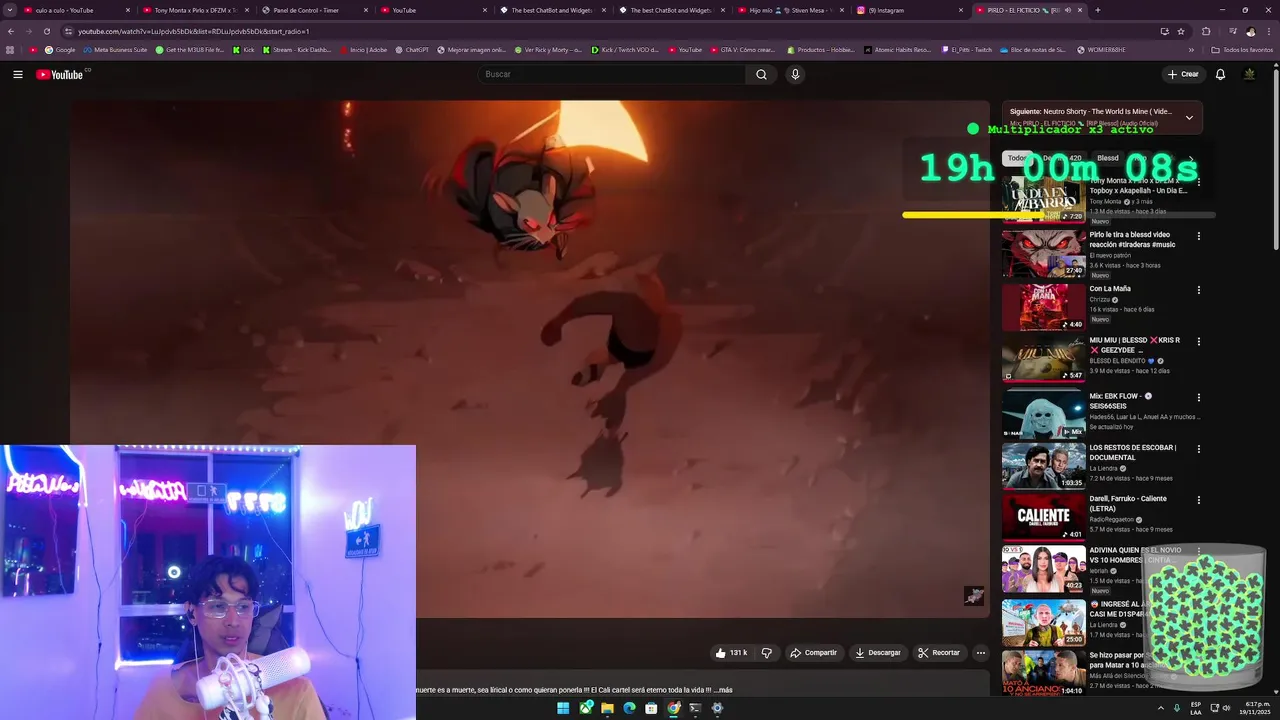Open La Liendra INGRESÉ AL video thumbnail
The height and width of the screenshot is (720, 1280).
click(x=1044, y=622)
